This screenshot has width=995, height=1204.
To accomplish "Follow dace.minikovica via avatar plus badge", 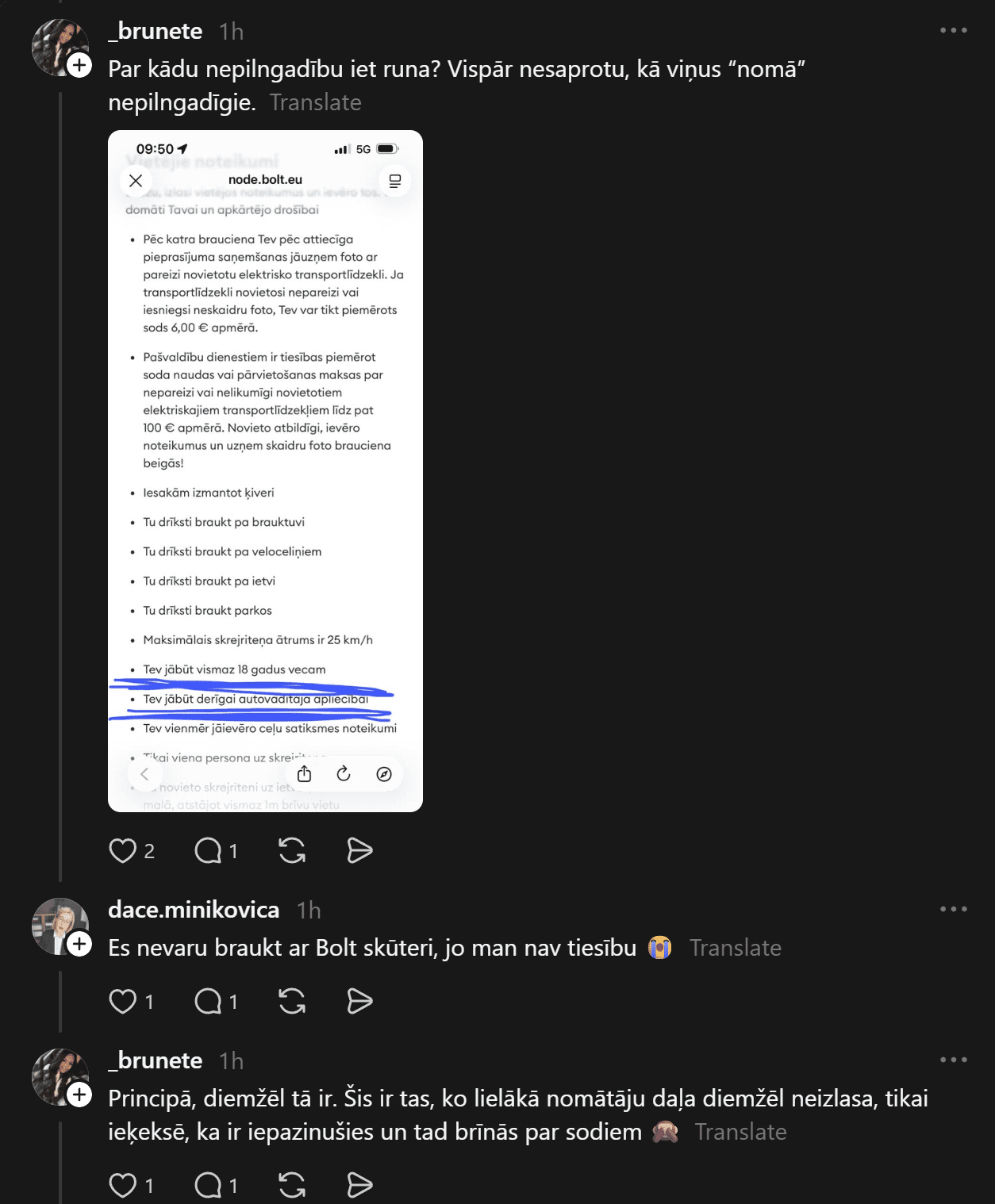I will point(79,945).
